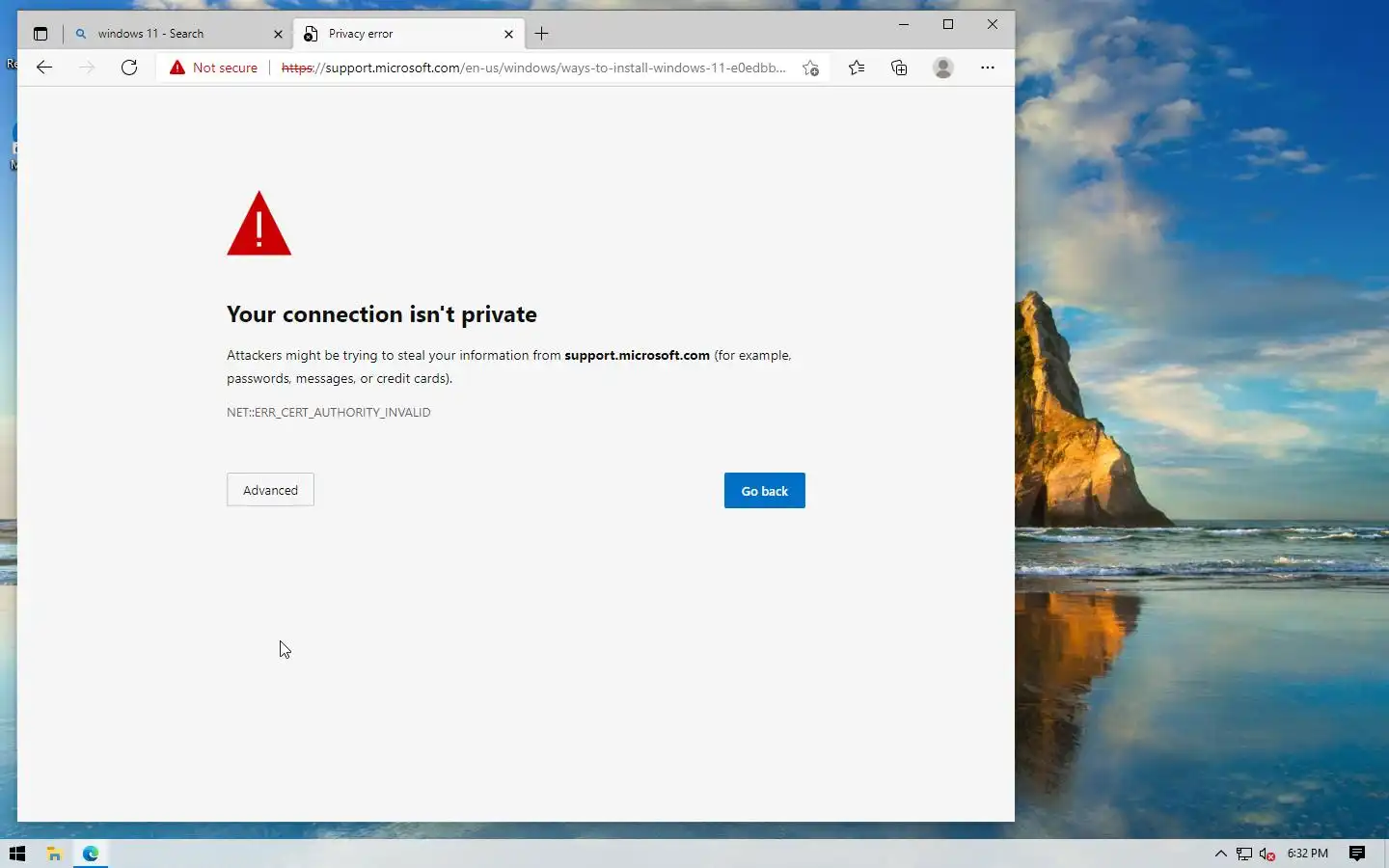Click the address bar URL text

(533, 68)
